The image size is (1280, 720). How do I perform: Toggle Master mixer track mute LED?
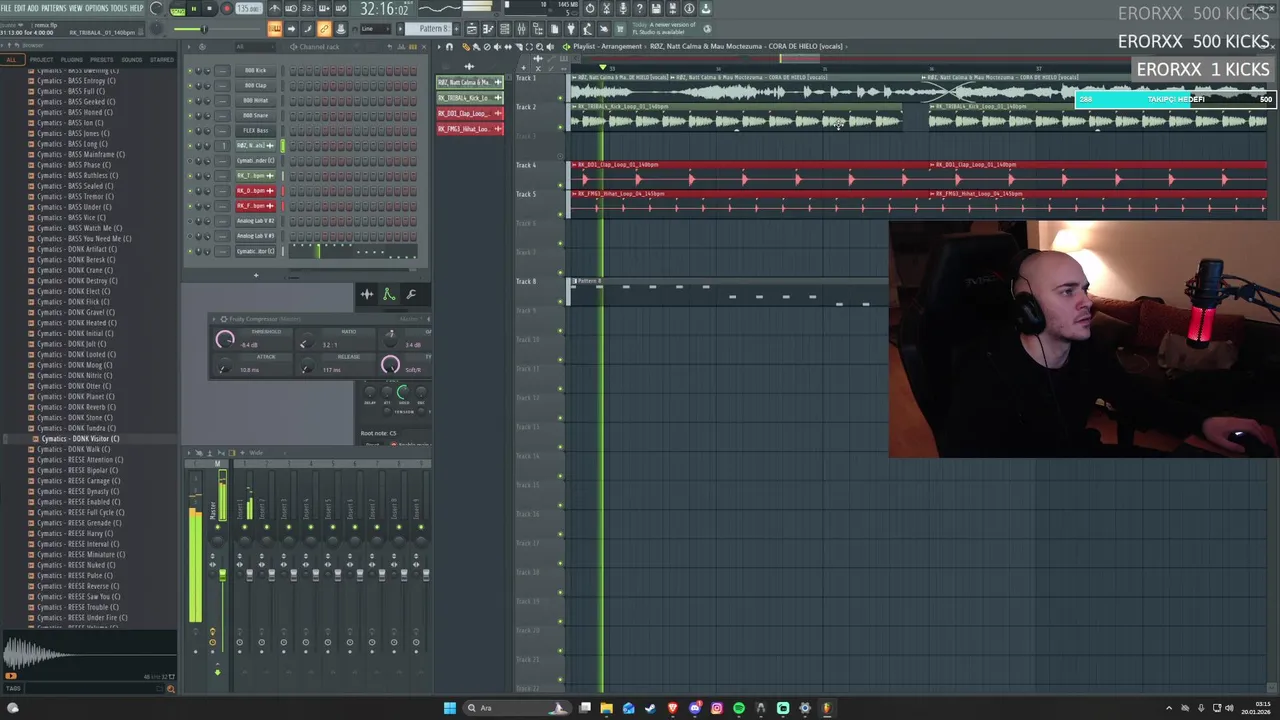(x=217, y=527)
